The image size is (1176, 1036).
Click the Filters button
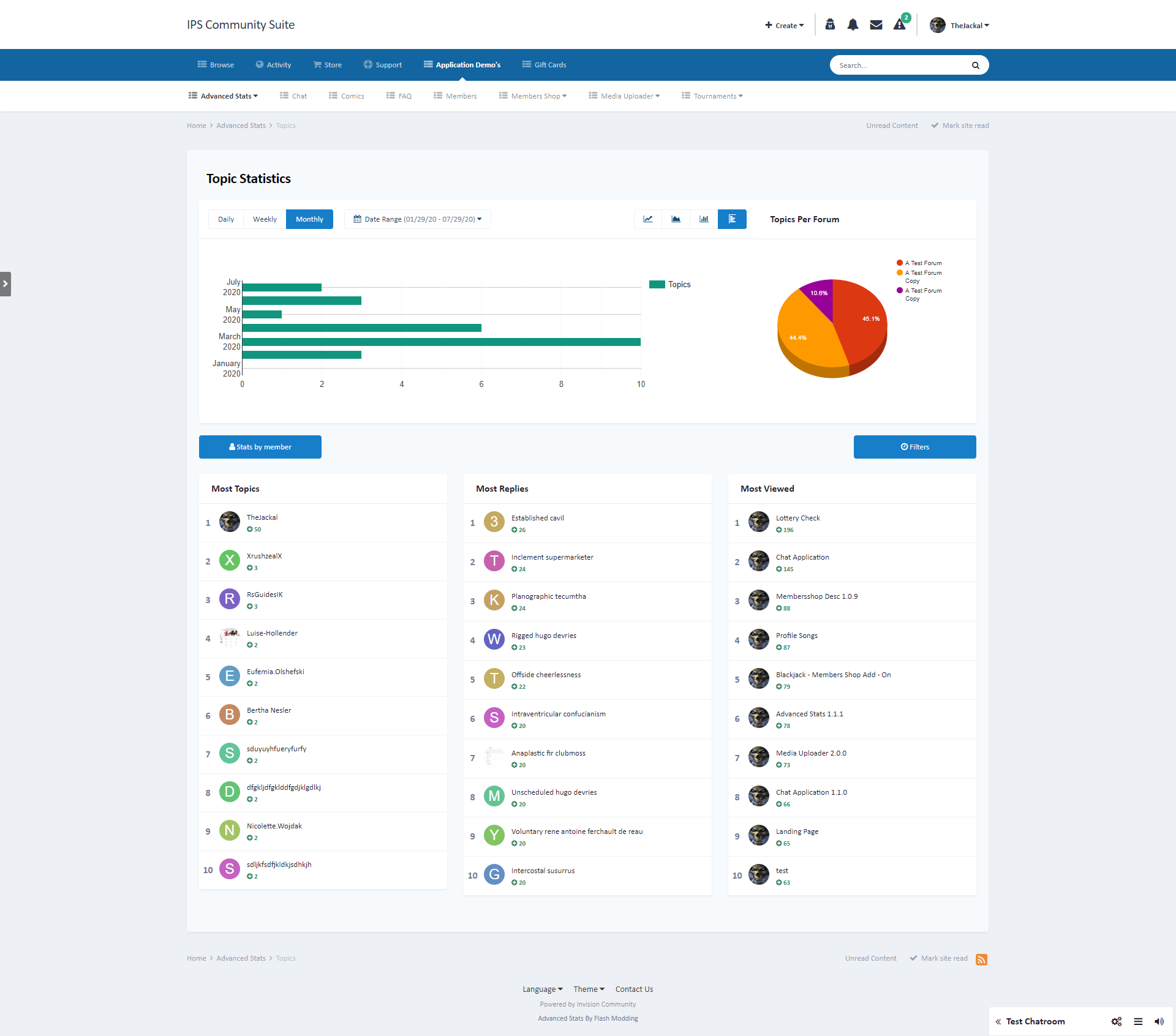pyautogui.click(x=915, y=447)
